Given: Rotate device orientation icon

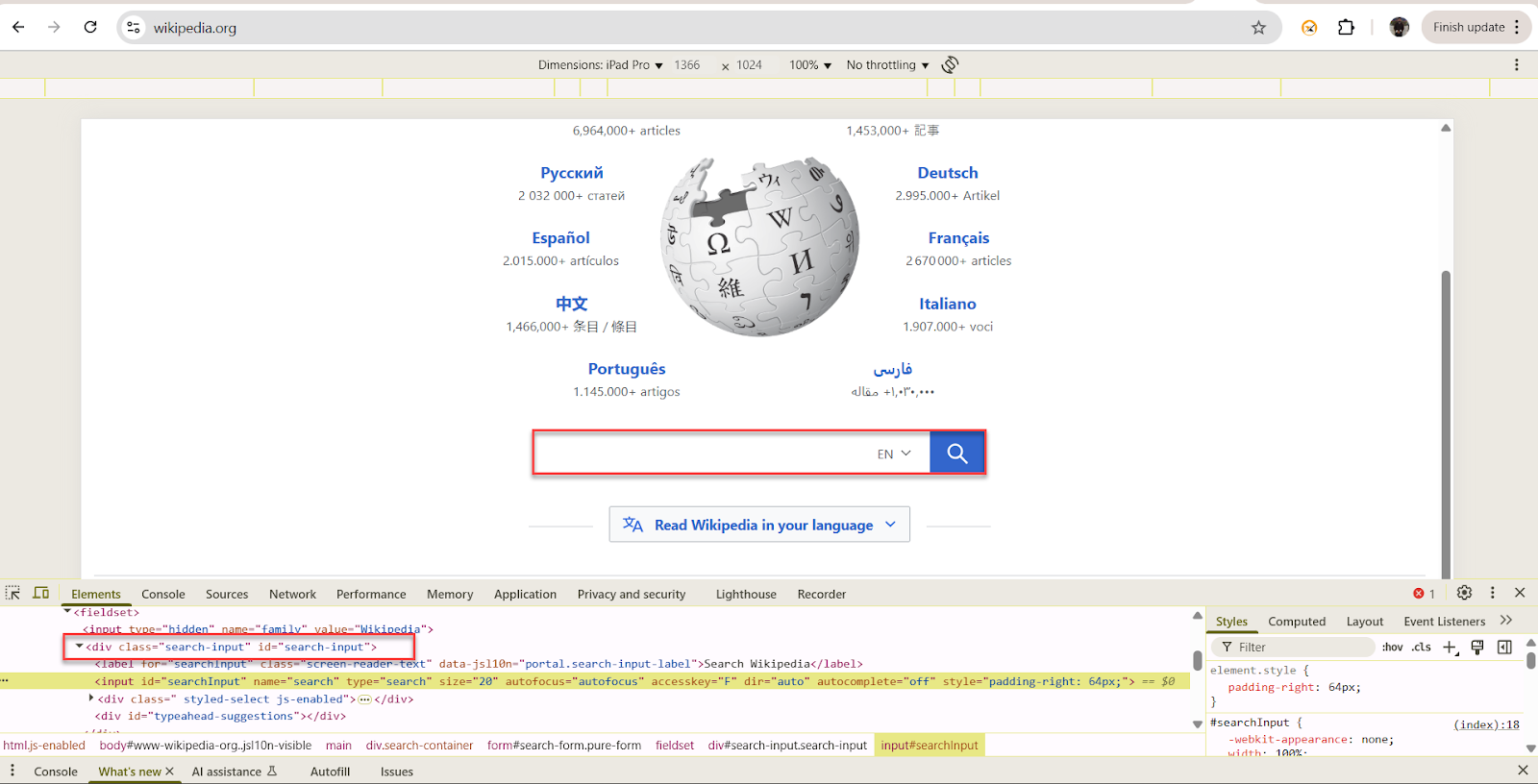Looking at the screenshot, I should tap(950, 64).
